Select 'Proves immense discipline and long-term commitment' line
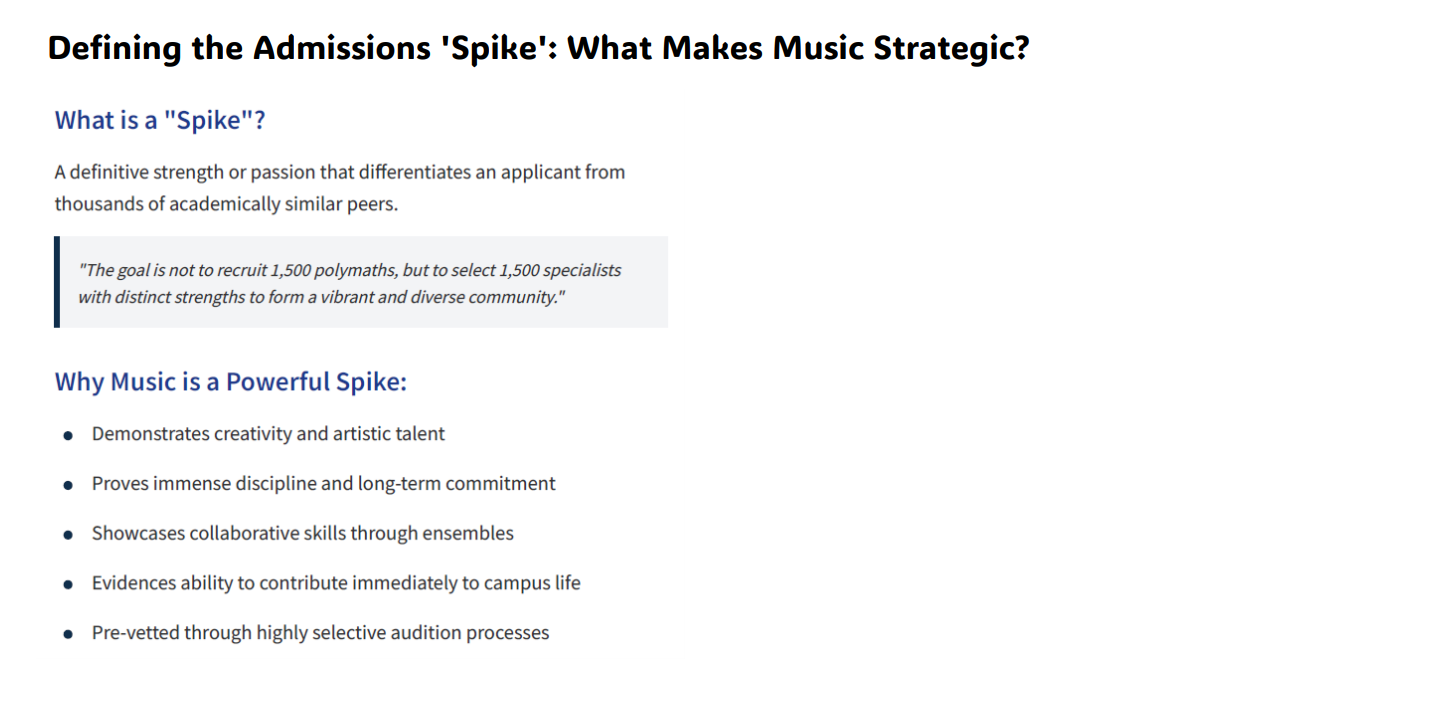This screenshot has width=1432, height=718. tap(323, 484)
